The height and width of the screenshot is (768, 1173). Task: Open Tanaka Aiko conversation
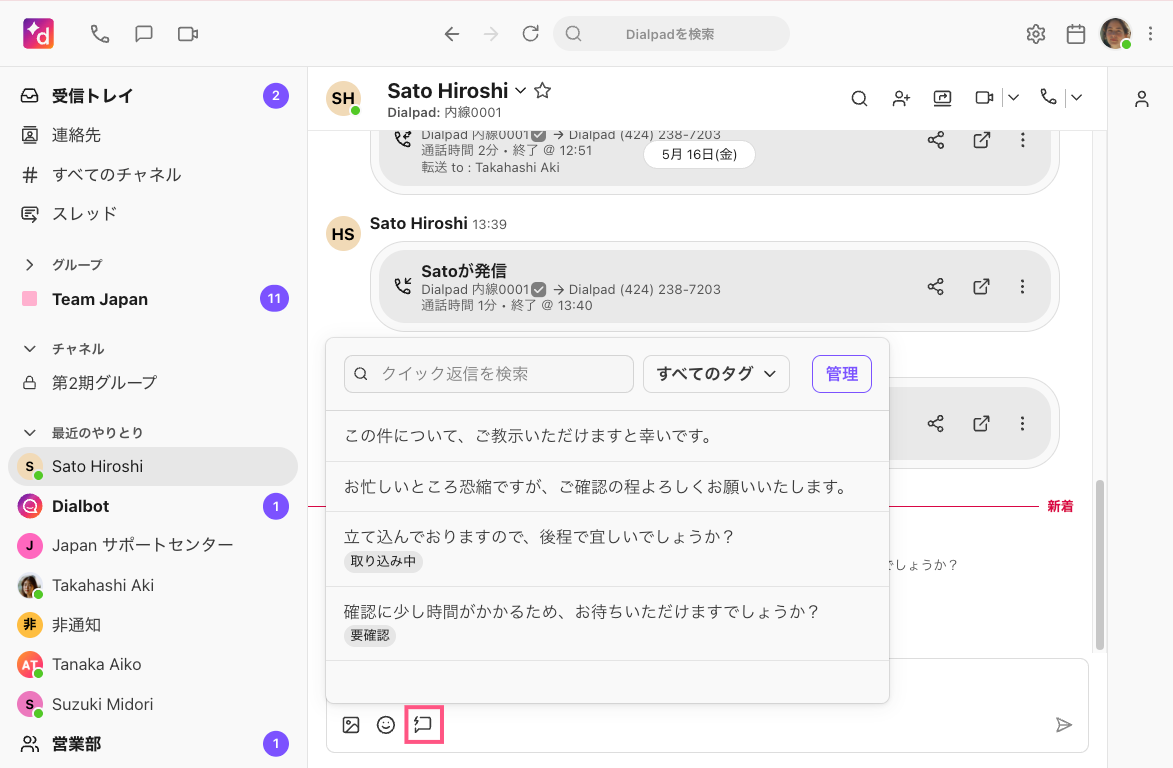[153, 664]
